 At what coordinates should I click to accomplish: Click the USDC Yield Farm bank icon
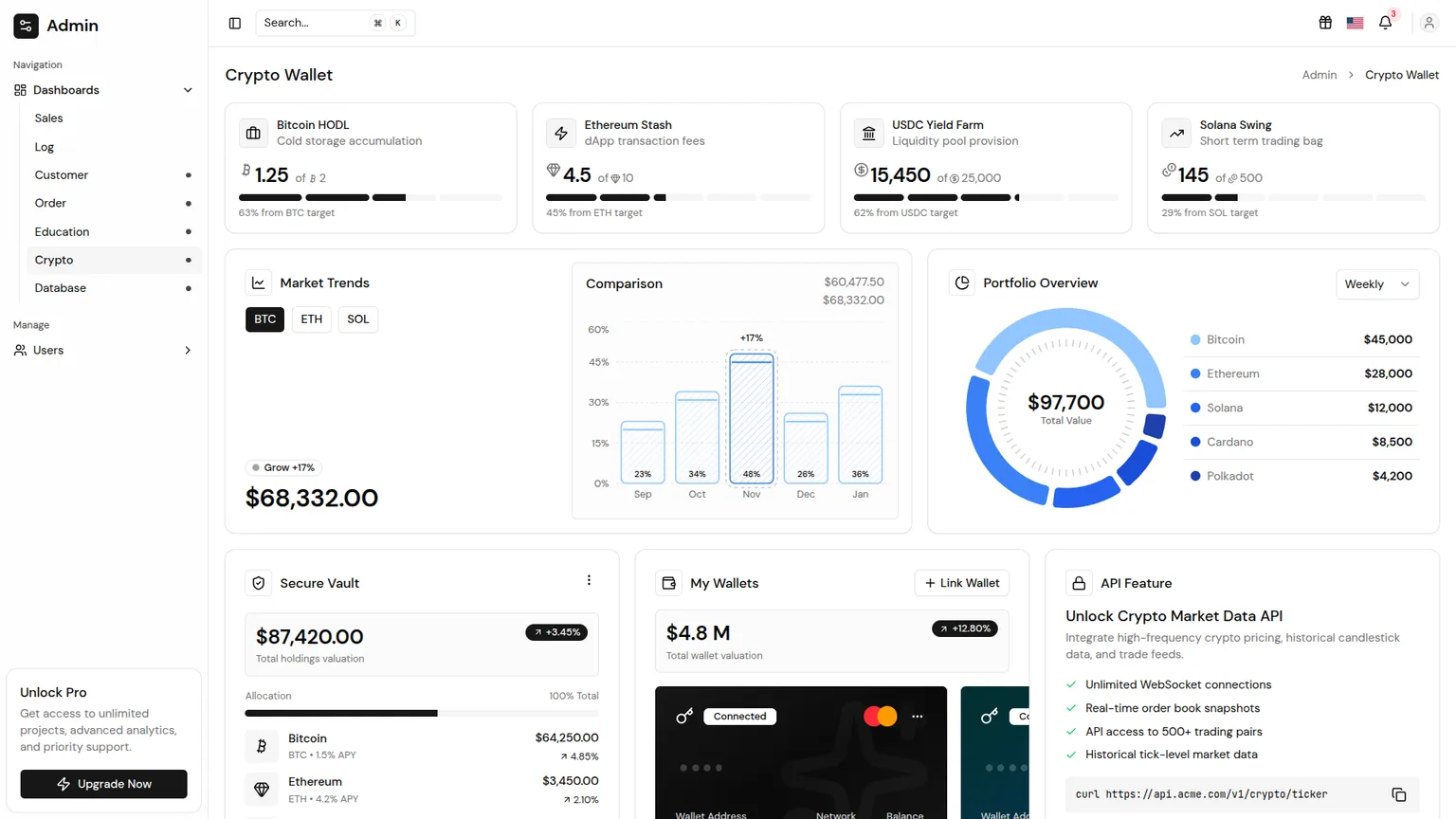[x=868, y=133]
